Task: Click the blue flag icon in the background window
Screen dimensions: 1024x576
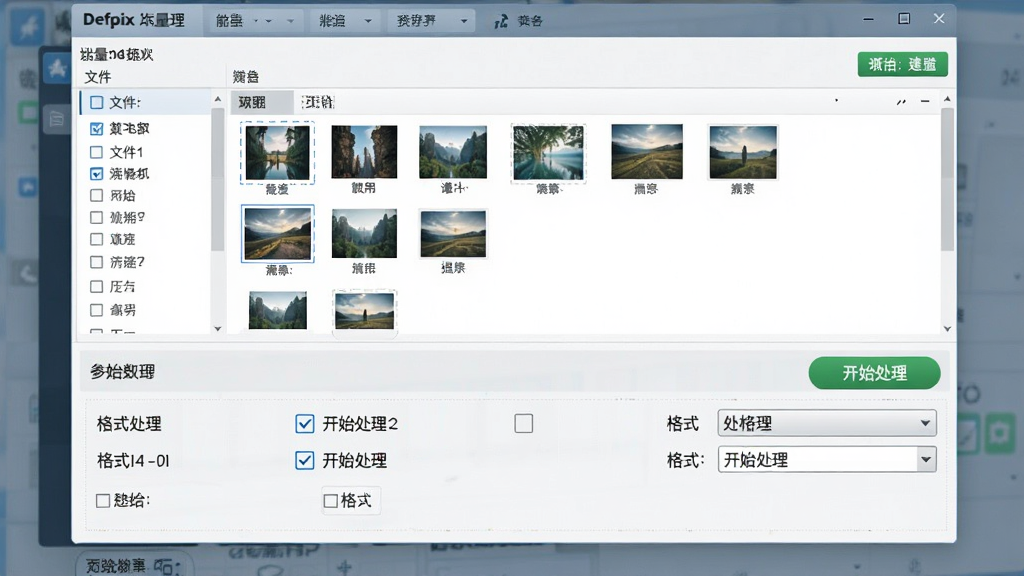Action: tap(28, 187)
